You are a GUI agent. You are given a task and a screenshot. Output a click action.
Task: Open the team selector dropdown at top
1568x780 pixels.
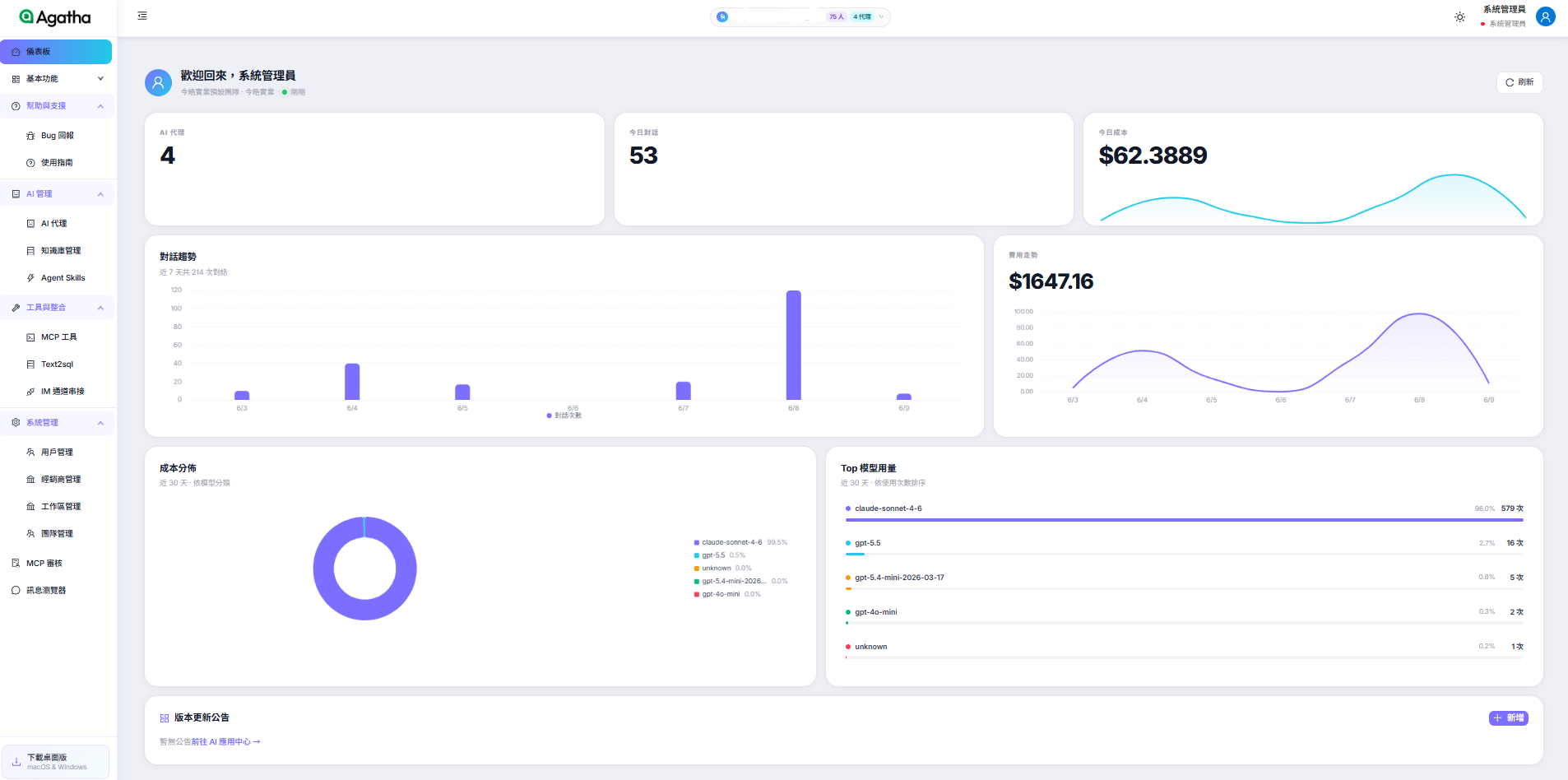[x=800, y=16]
